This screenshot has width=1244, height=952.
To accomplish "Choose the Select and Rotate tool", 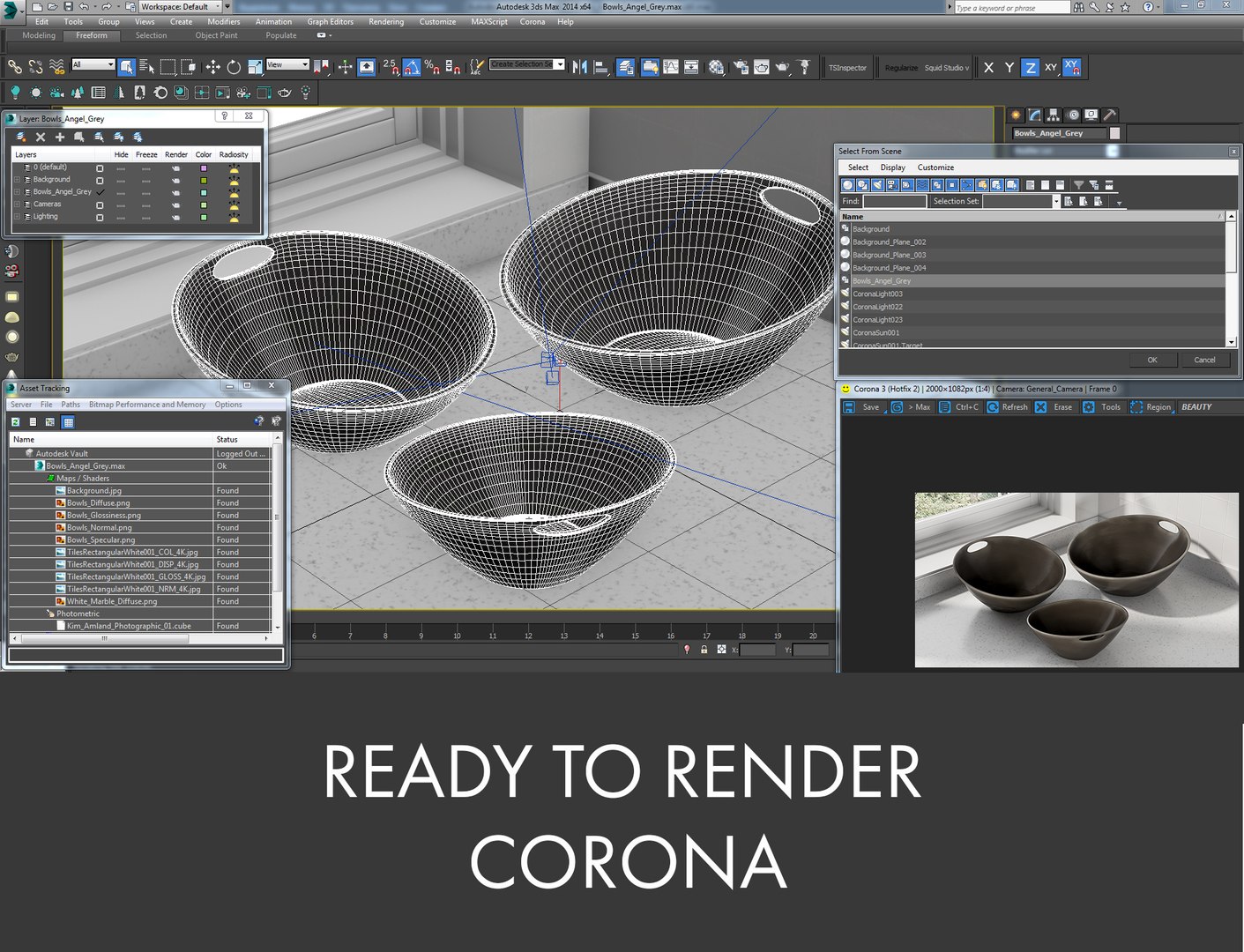I will 234,67.
